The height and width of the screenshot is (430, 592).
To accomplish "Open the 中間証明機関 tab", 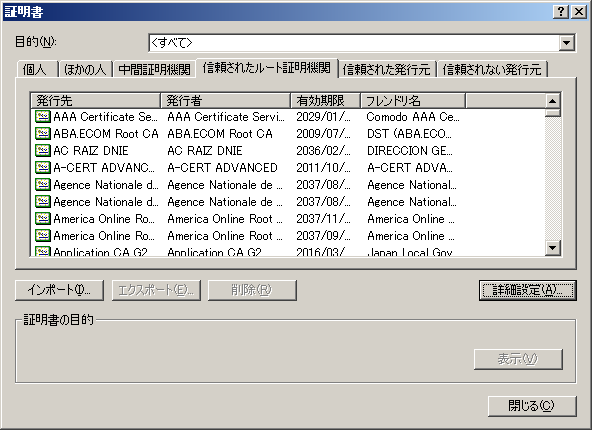I will point(154,69).
